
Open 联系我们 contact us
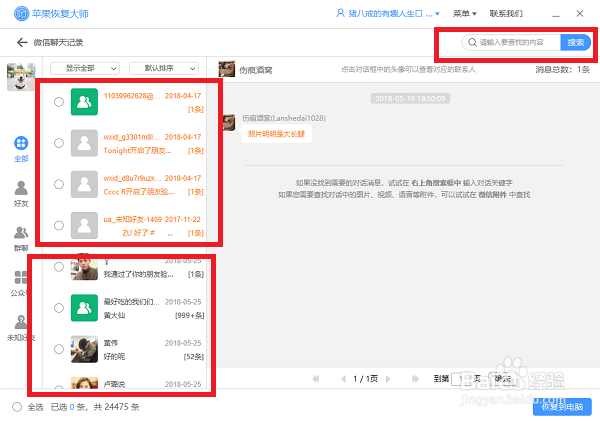pyautogui.click(x=506, y=14)
